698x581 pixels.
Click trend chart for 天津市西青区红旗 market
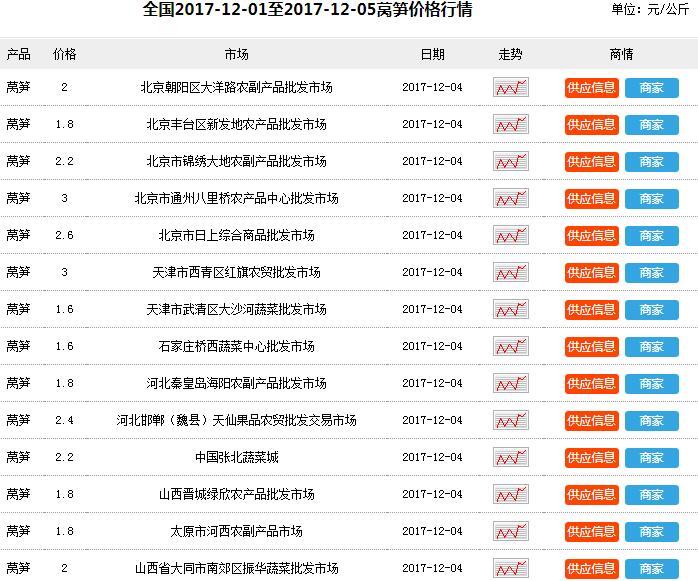tap(511, 273)
